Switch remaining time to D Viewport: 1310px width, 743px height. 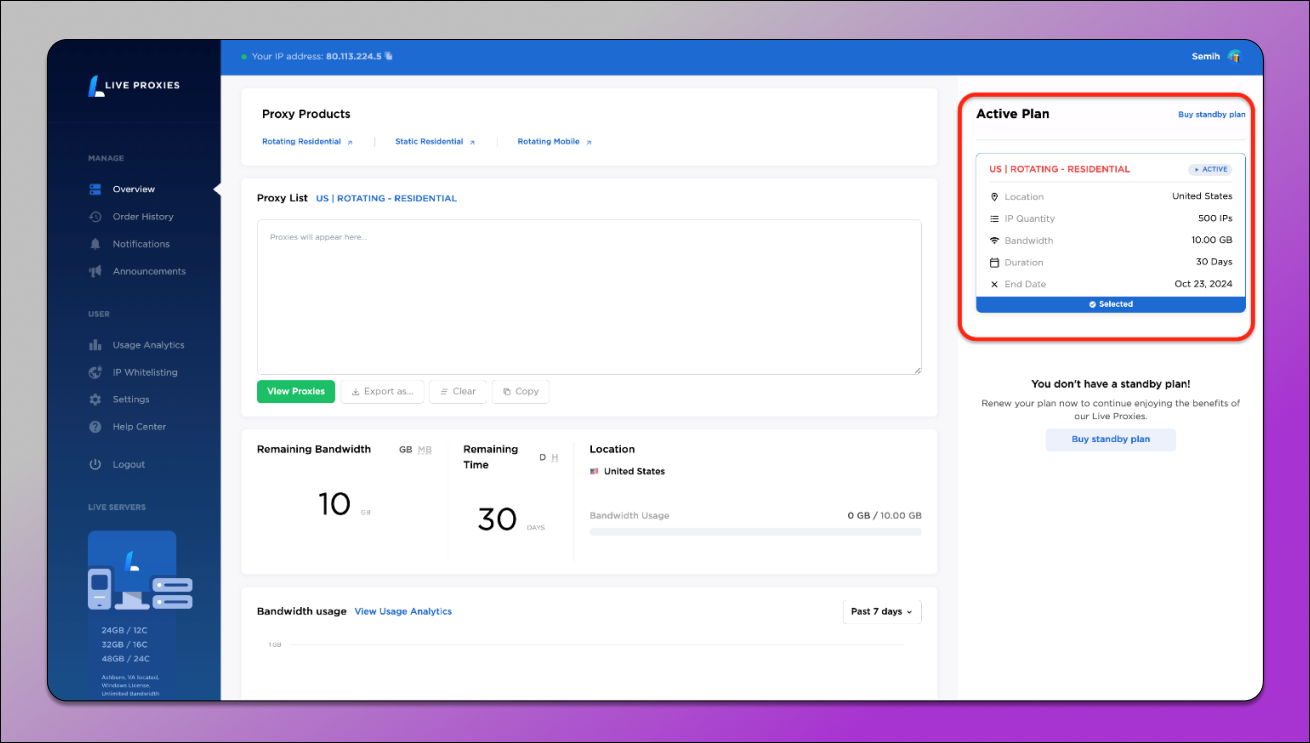click(x=543, y=457)
